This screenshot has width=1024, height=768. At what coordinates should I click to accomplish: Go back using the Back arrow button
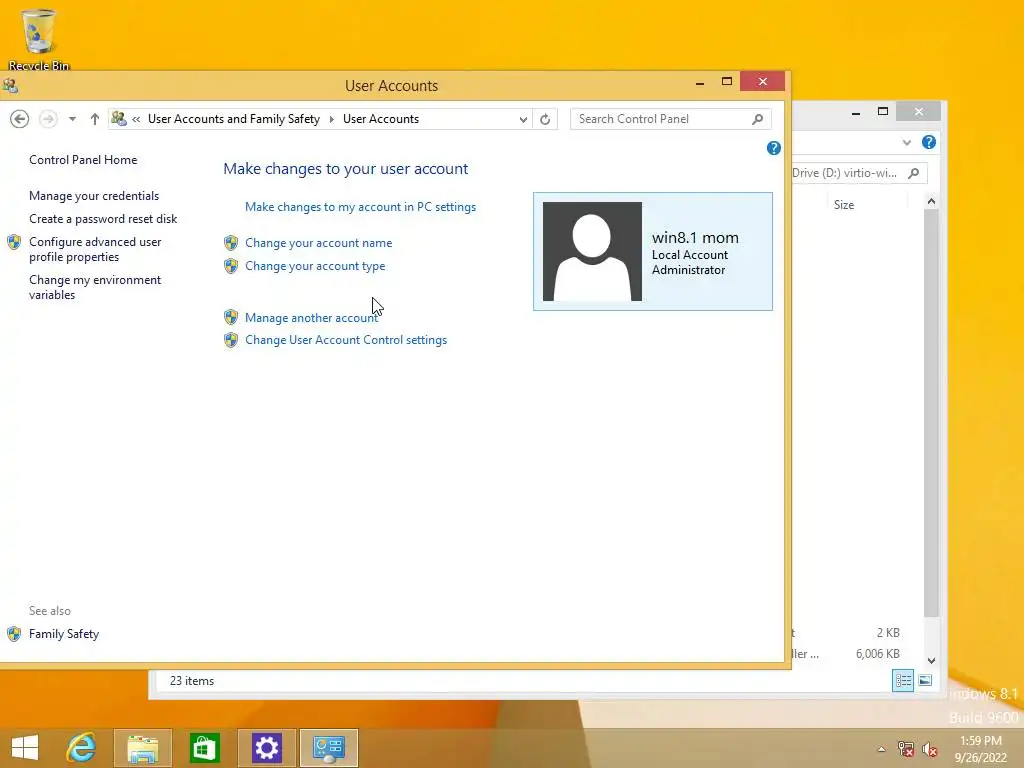(x=20, y=119)
